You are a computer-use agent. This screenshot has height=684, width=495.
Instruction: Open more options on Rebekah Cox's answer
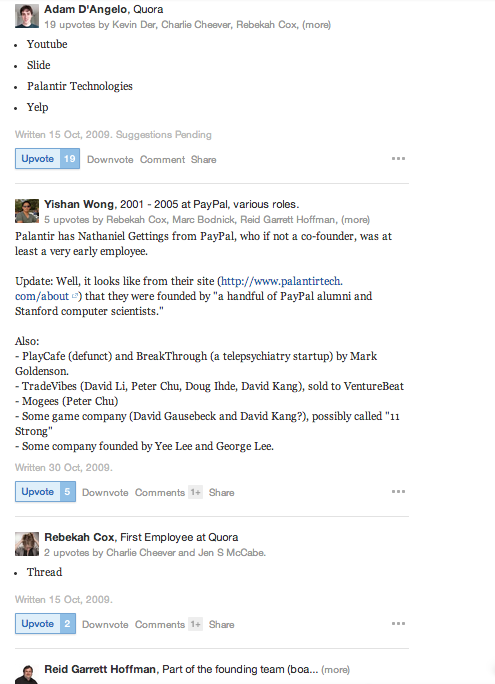(398, 623)
